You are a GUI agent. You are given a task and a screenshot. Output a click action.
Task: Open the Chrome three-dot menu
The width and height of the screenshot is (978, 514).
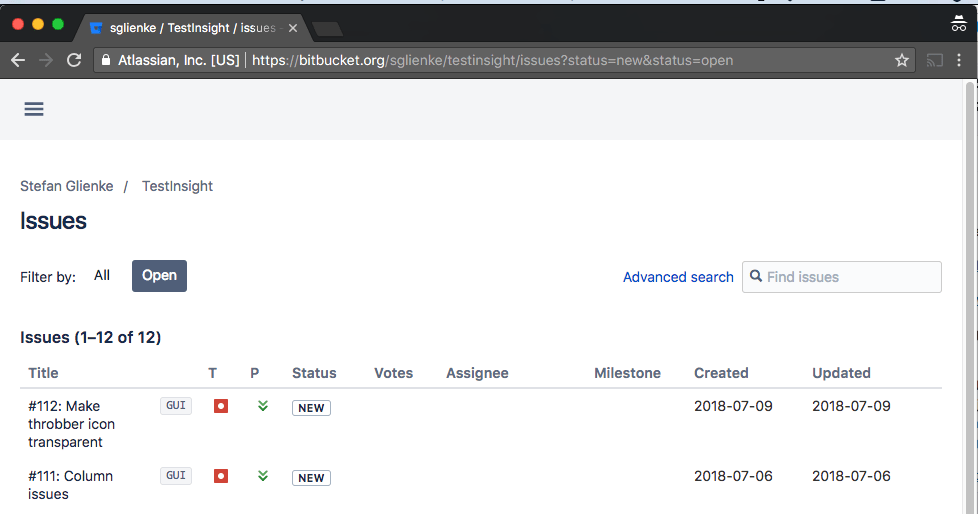[959, 60]
